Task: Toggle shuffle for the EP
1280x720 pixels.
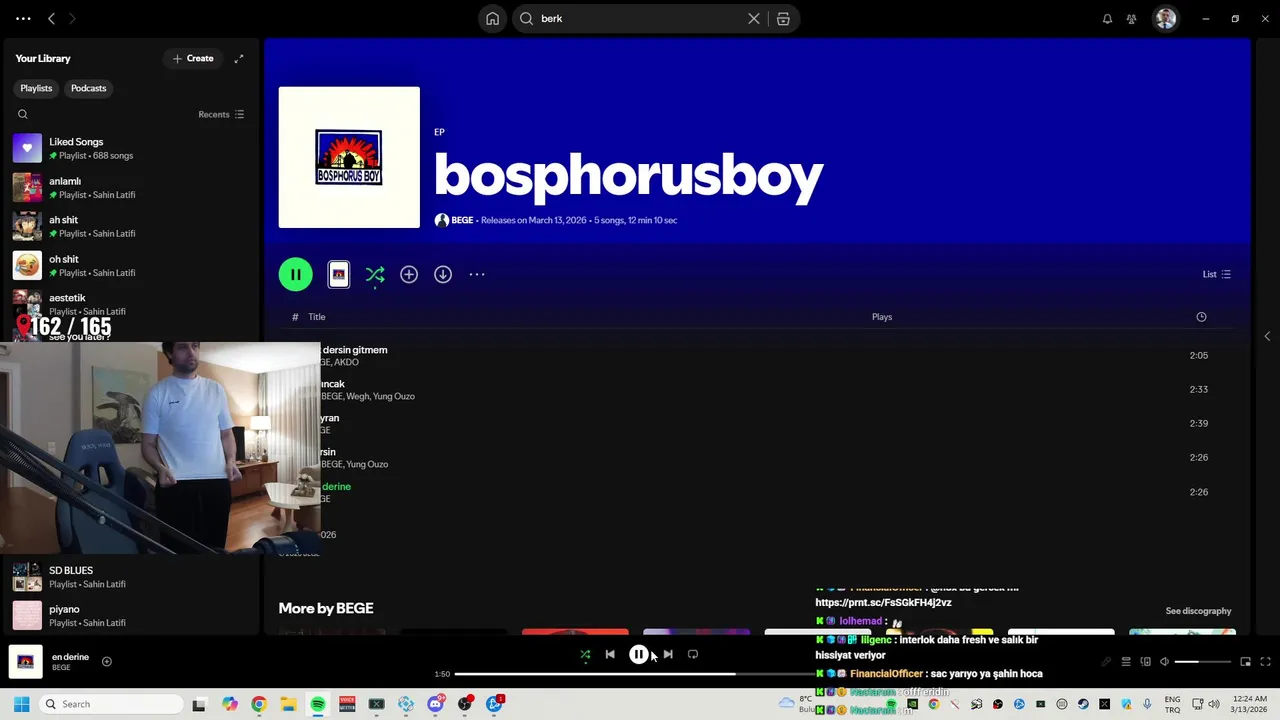Action: point(375,274)
